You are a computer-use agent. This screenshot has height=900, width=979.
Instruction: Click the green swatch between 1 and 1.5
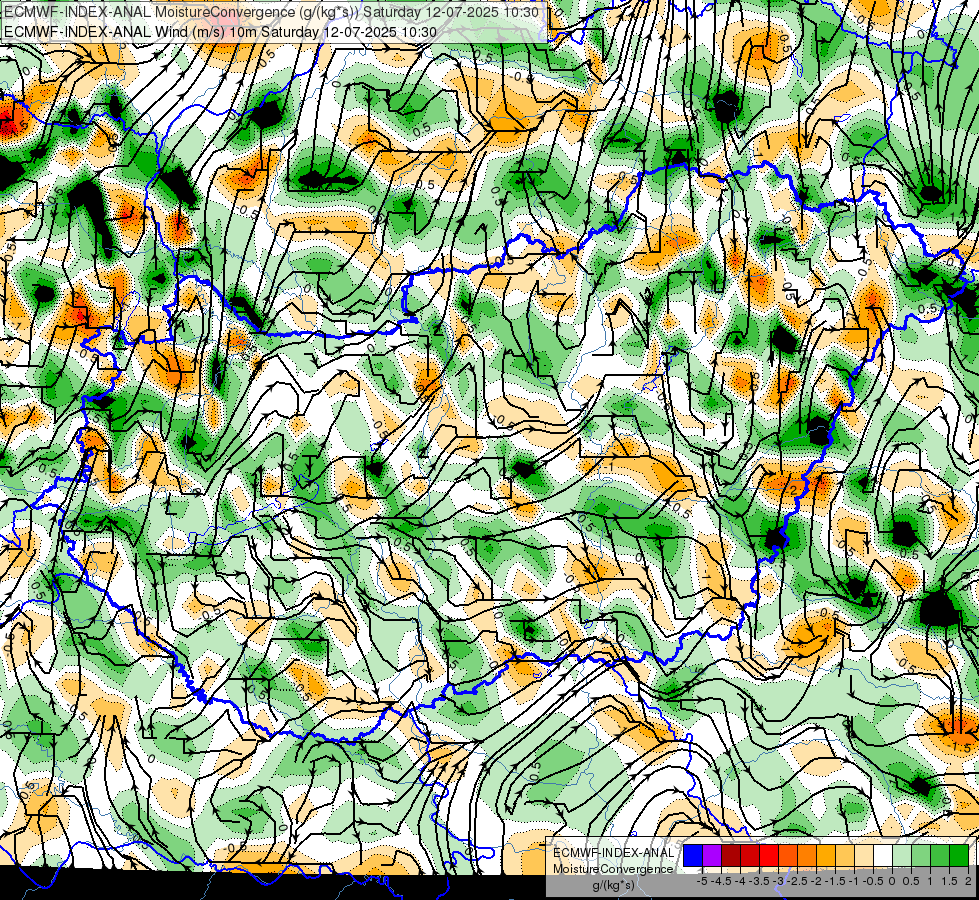tap(940, 855)
